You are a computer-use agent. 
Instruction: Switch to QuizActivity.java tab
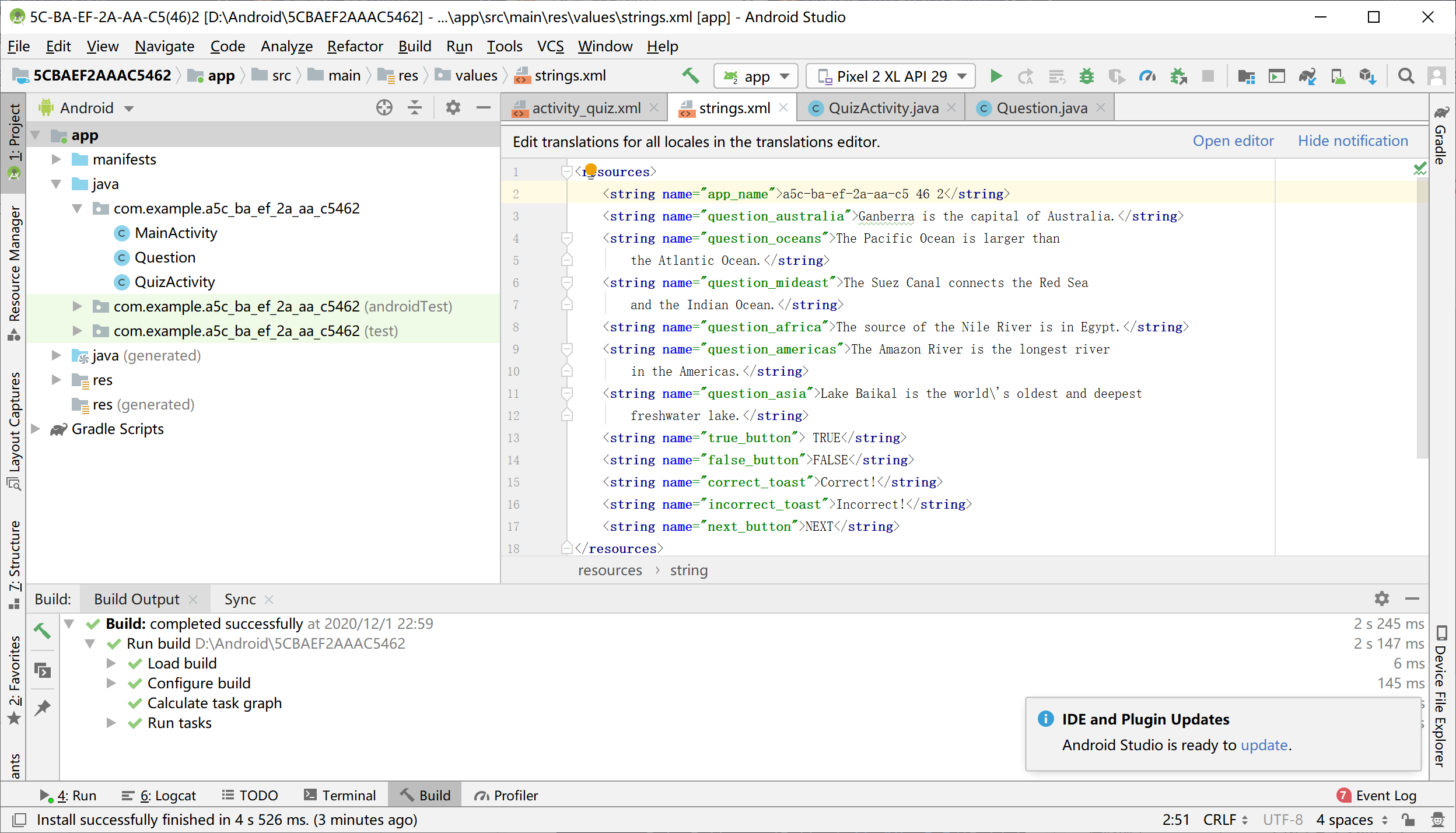(x=883, y=108)
